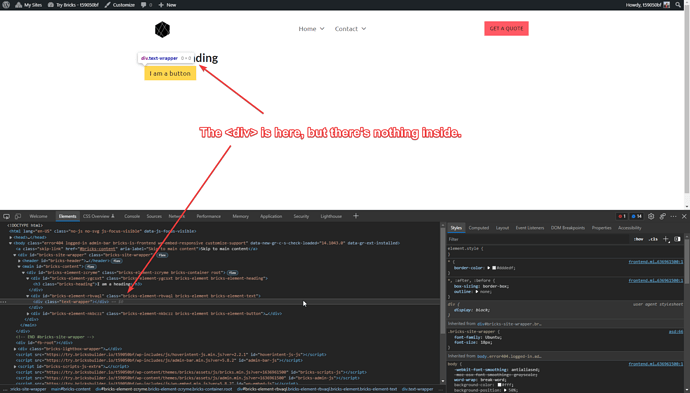This screenshot has width=690, height=393.
Task: Open stylesheet link beside border-color rule
Action: tap(656, 262)
